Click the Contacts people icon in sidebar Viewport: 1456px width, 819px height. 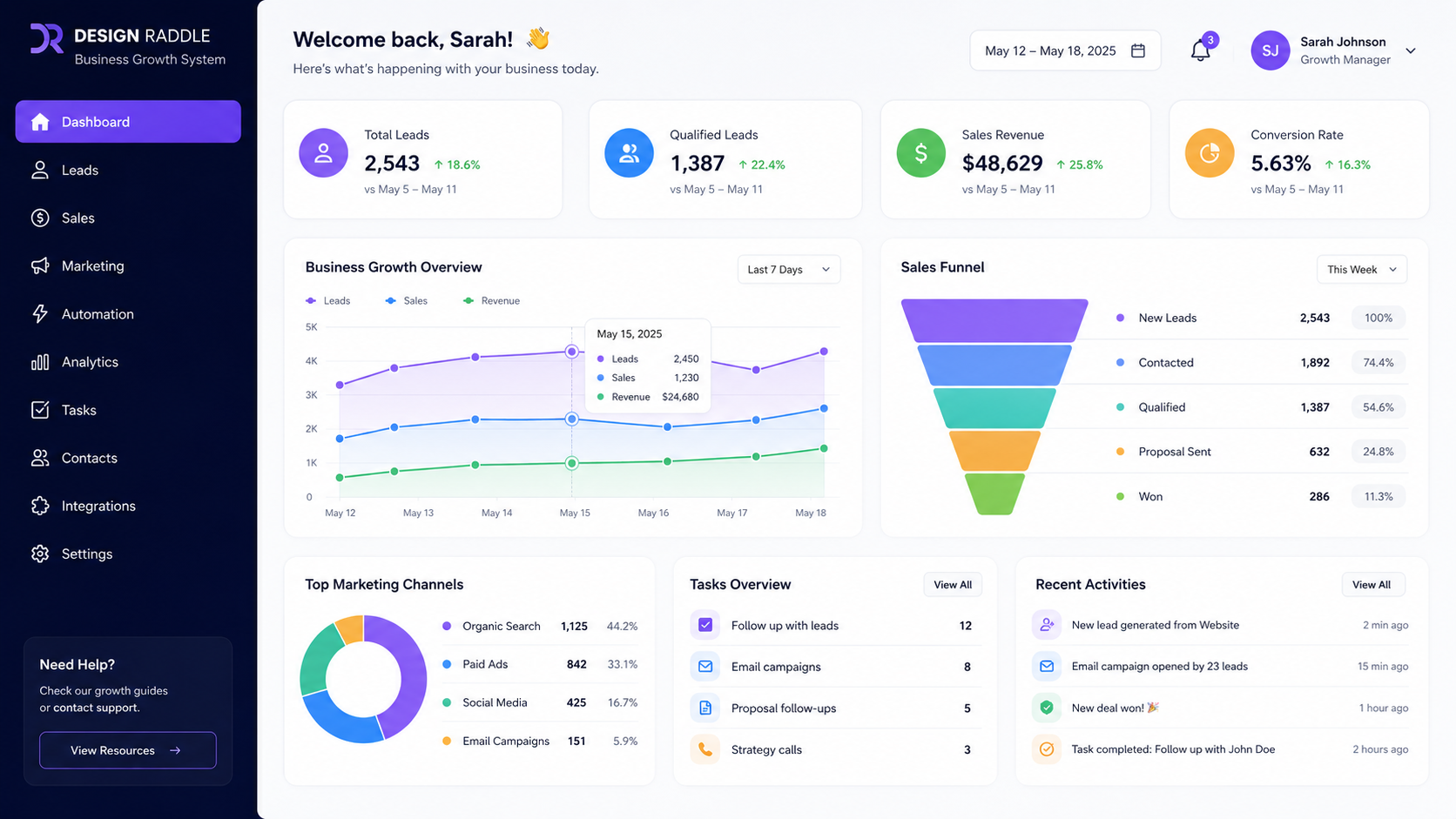click(x=40, y=458)
